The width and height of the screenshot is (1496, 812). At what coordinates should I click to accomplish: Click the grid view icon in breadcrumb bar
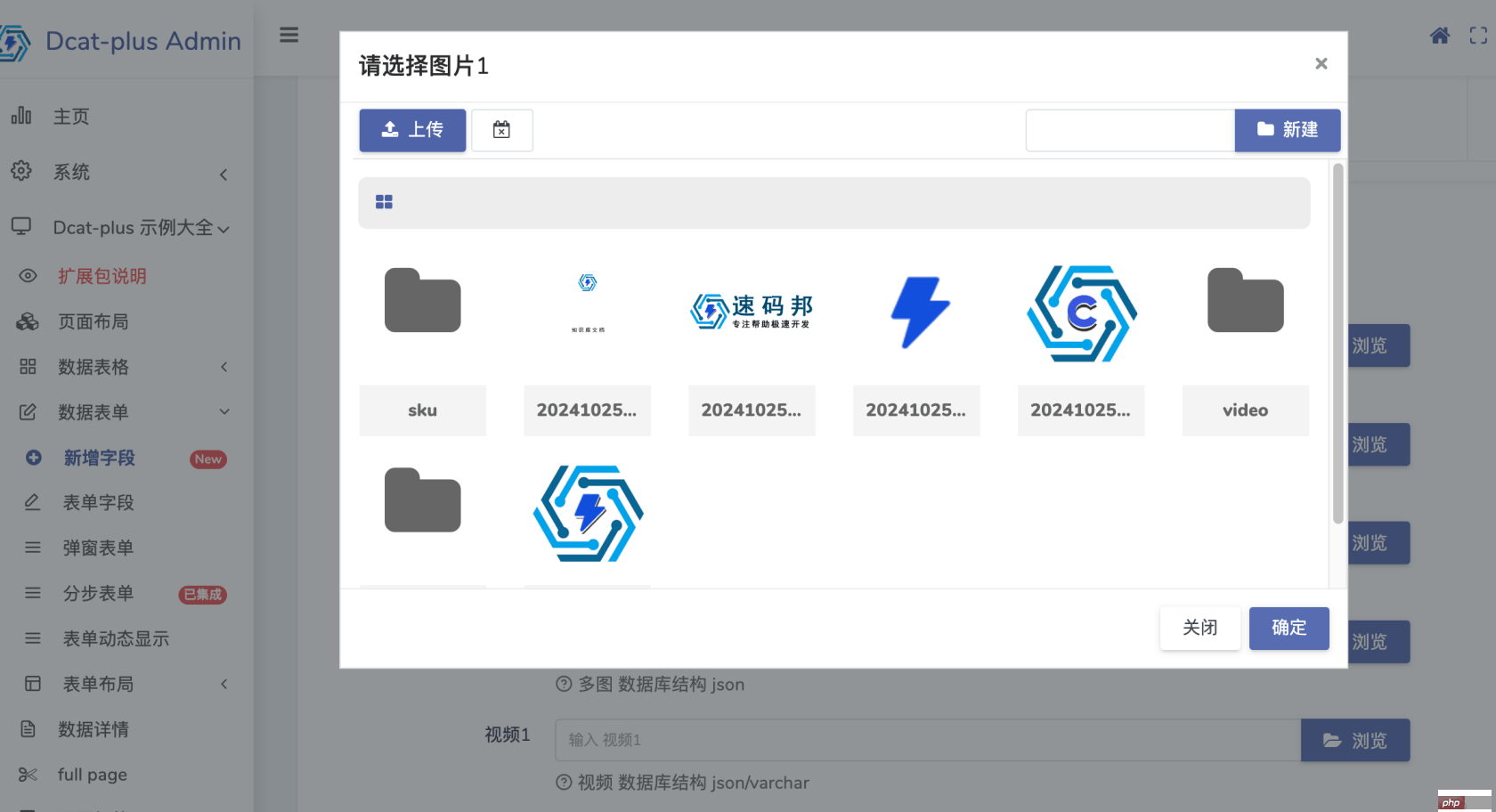pyautogui.click(x=384, y=202)
